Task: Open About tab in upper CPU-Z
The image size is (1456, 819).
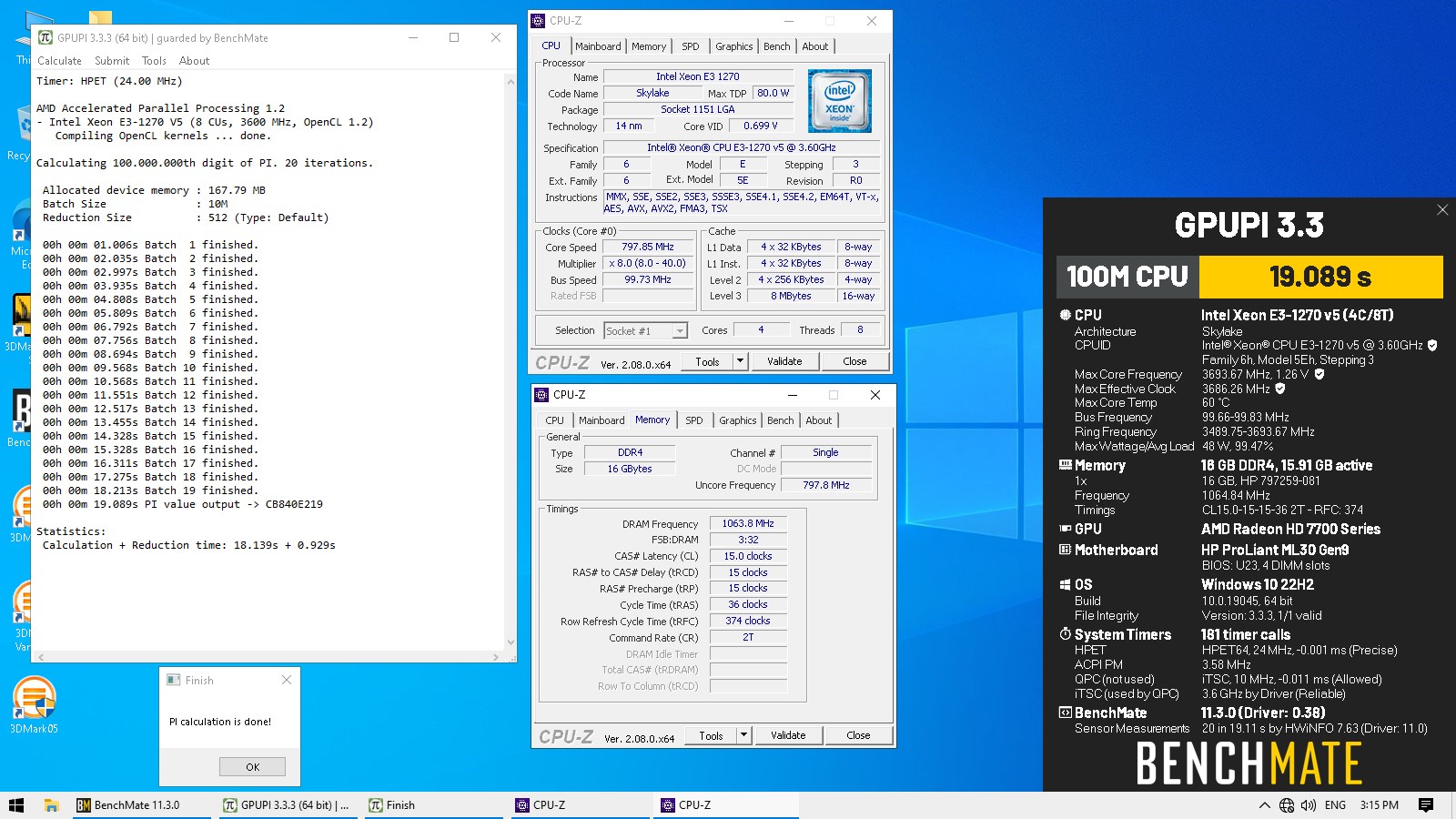Action: [815, 46]
